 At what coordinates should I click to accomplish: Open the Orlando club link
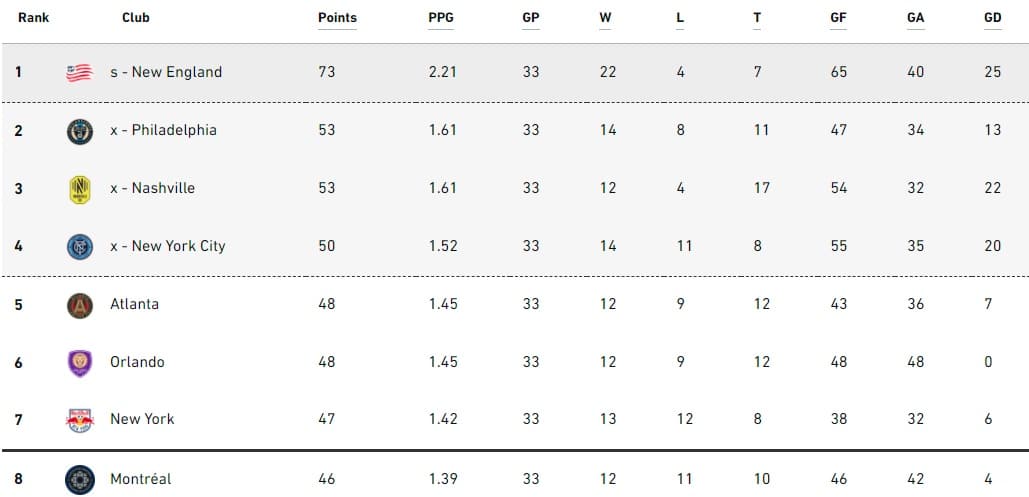tap(137, 362)
